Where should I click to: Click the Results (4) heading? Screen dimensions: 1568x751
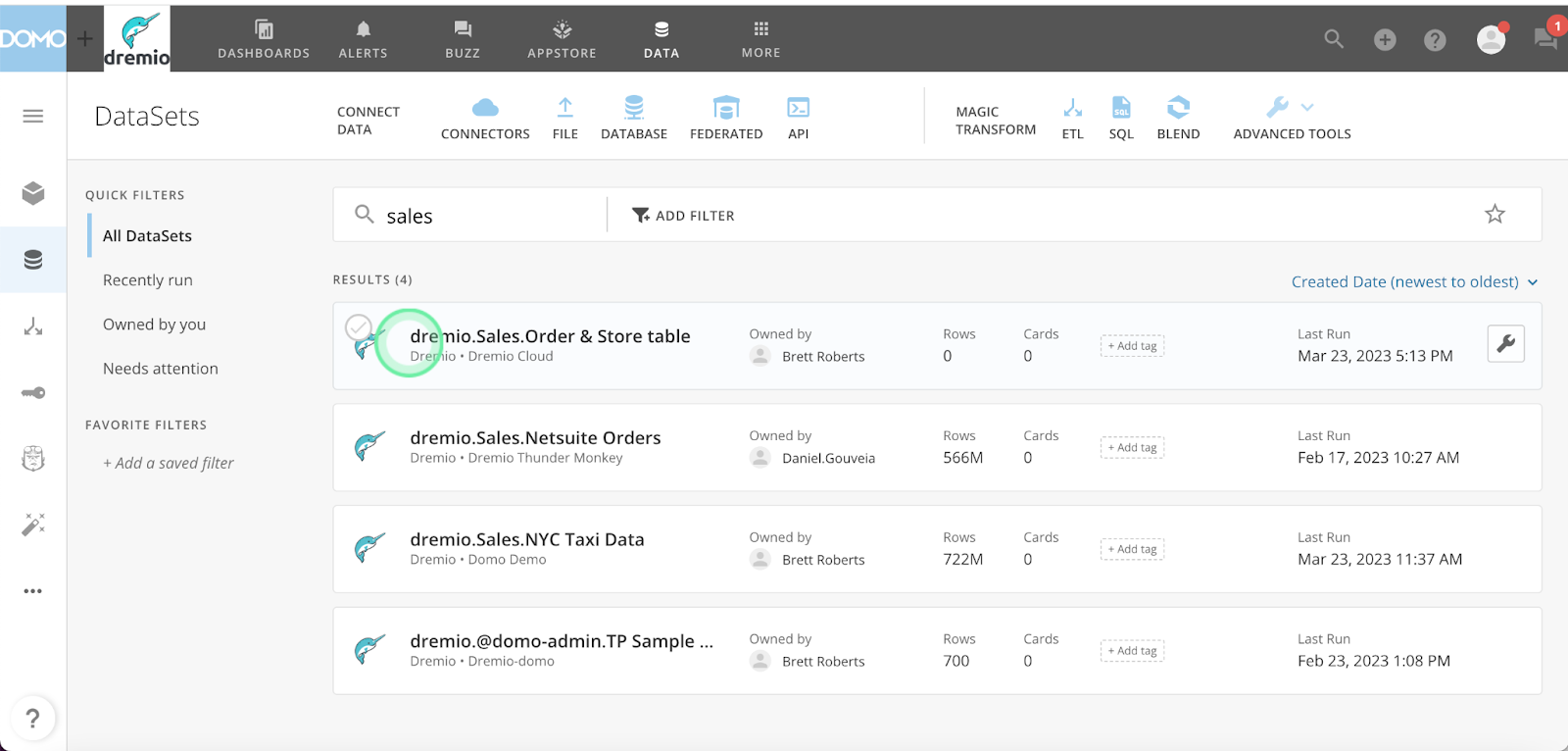click(372, 279)
